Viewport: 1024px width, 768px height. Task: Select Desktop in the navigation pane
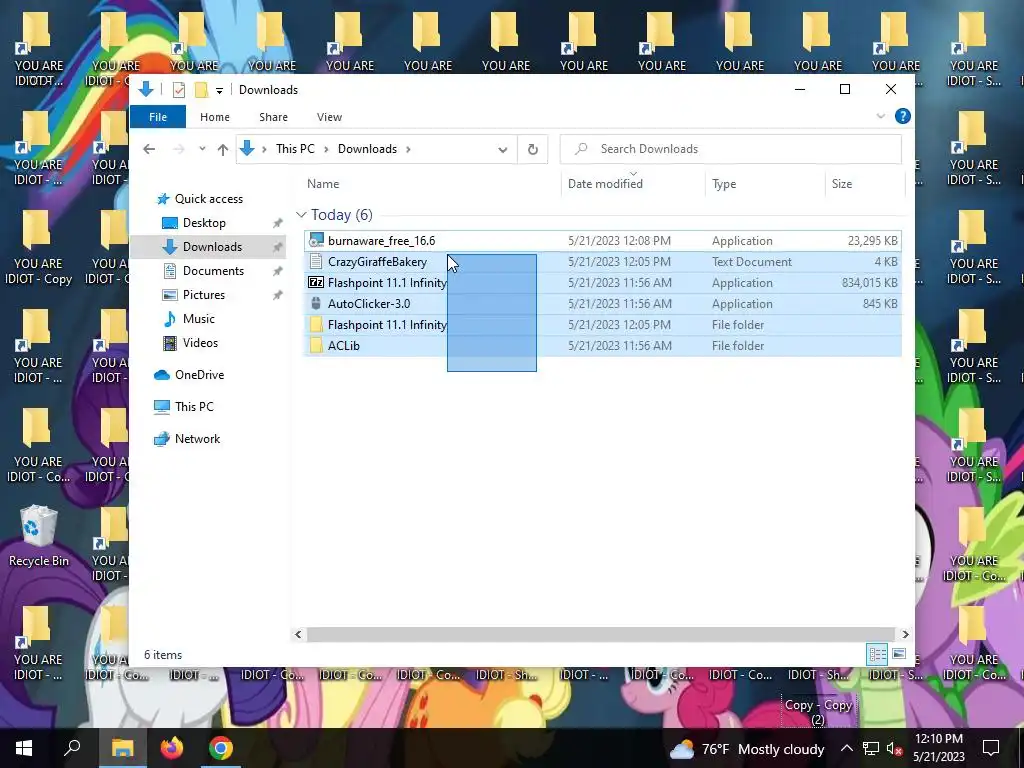(204, 223)
